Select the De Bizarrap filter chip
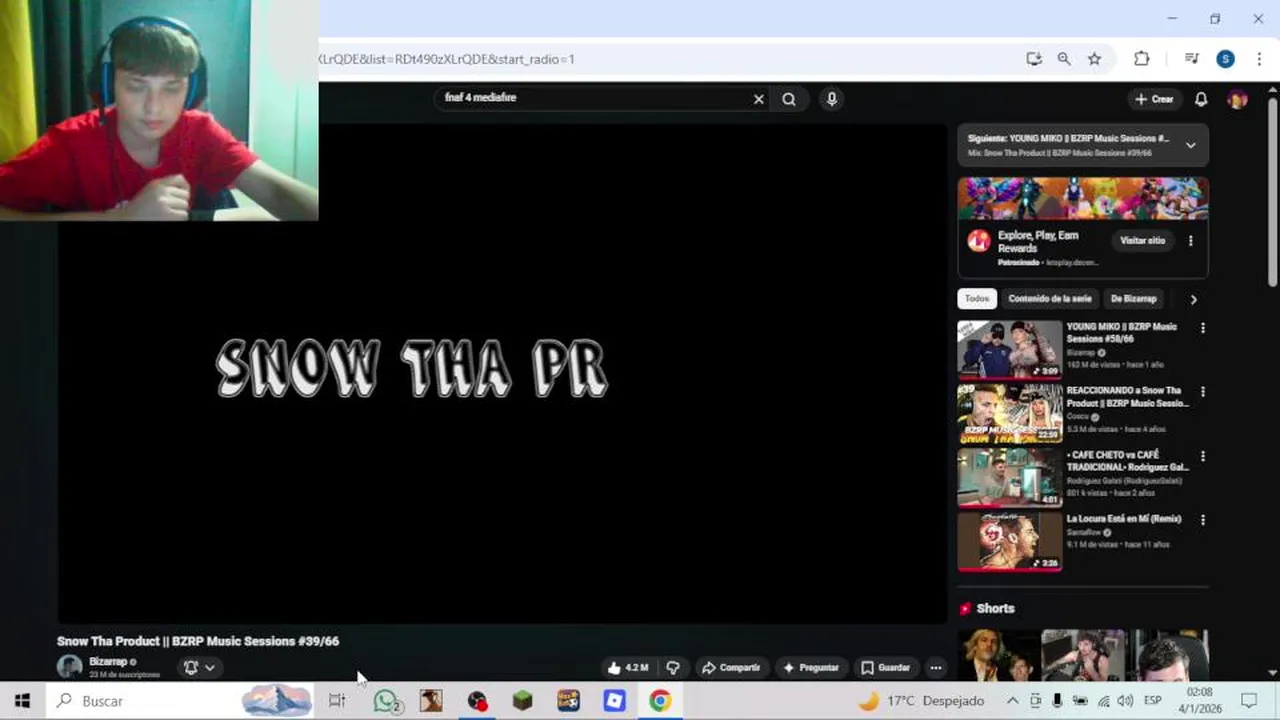 (1133, 299)
